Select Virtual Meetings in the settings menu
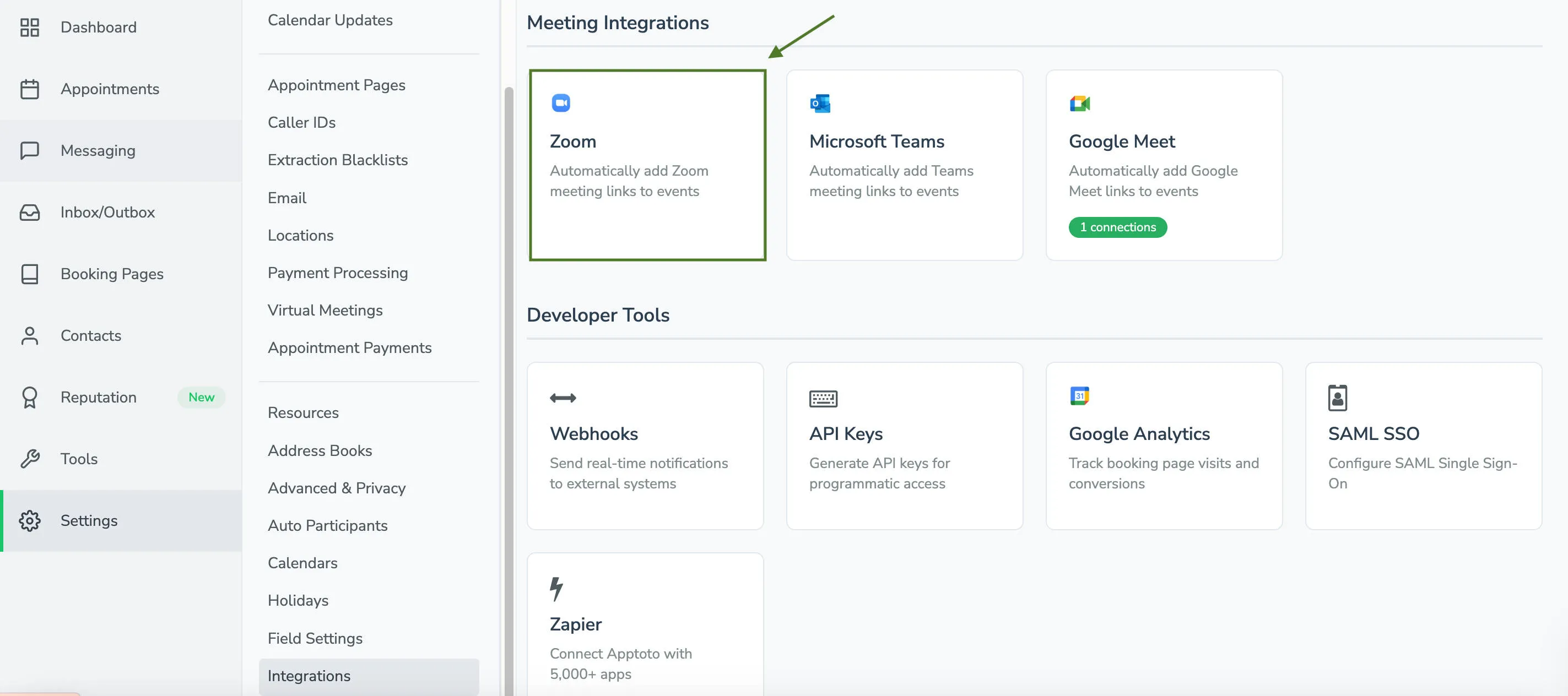Viewport: 1568px width, 696px height. tap(325, 310)
